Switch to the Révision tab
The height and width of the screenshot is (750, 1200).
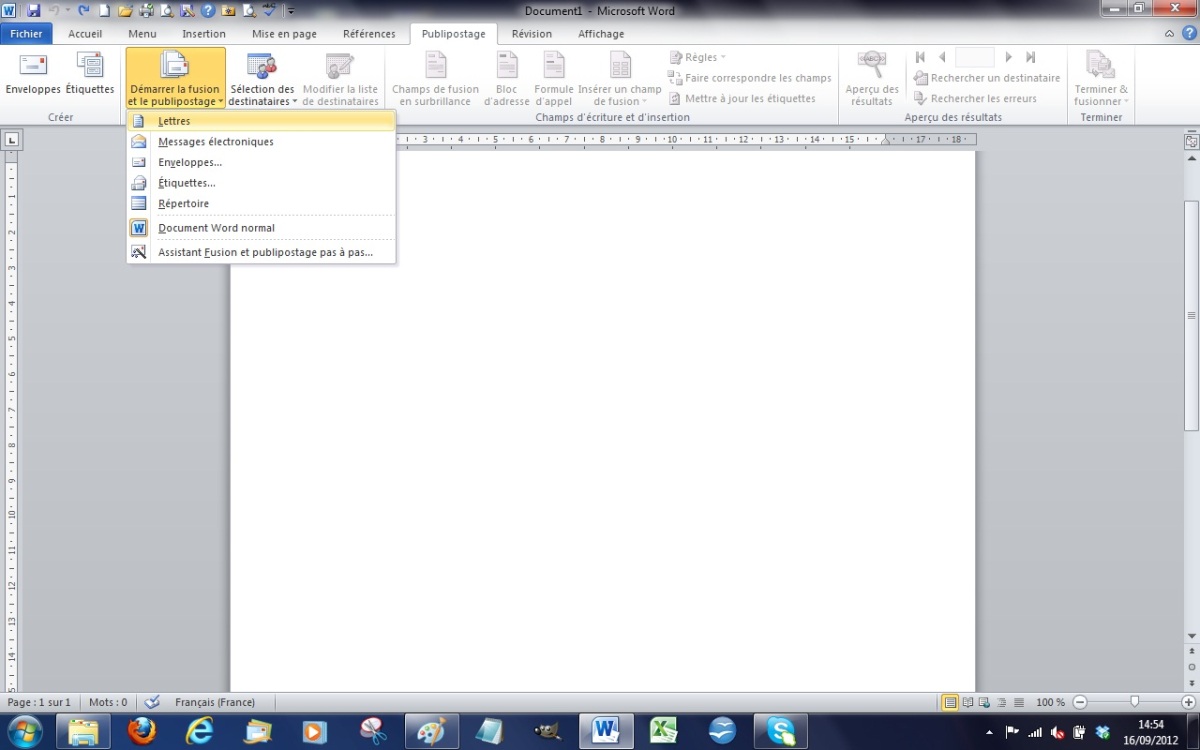[531, 33]
